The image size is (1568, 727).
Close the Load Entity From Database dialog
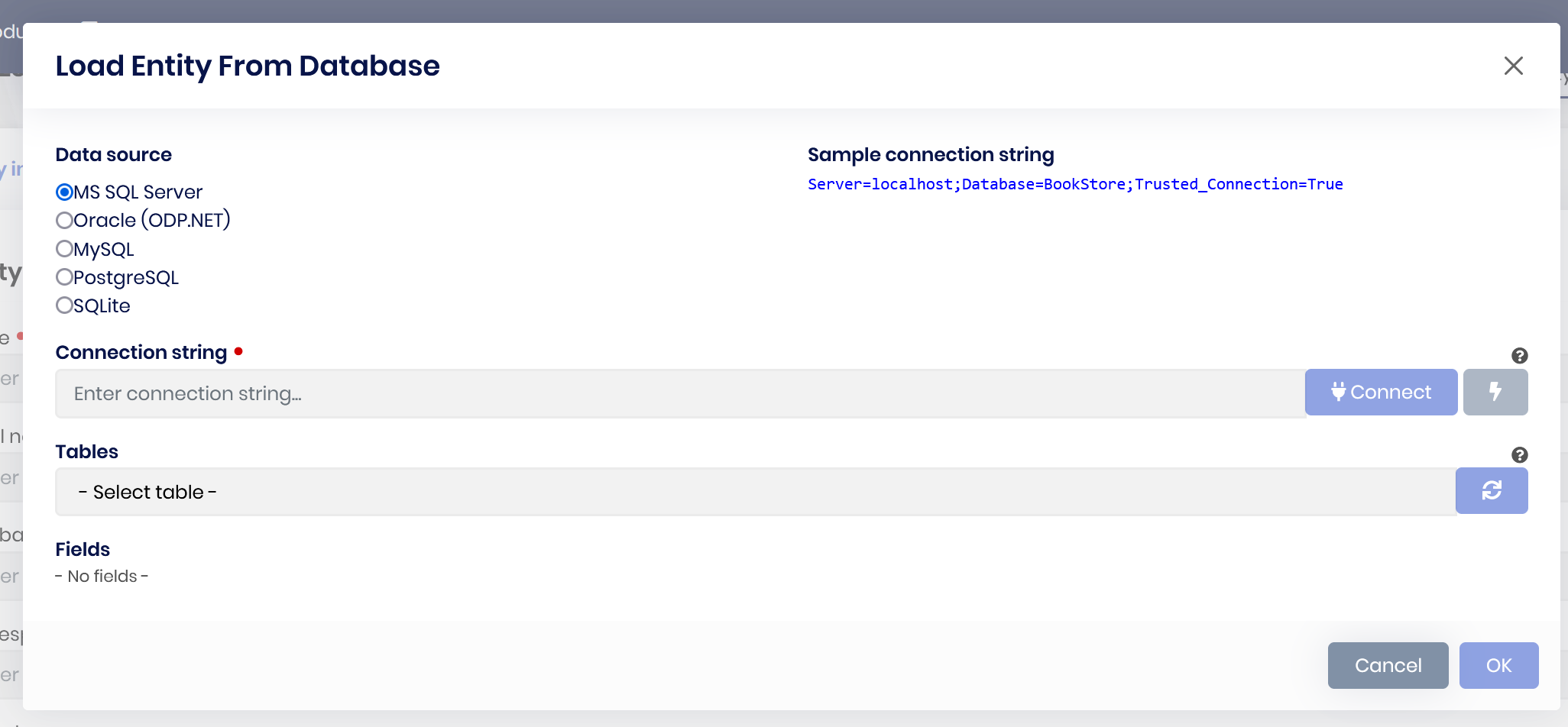coord(1513,66)
